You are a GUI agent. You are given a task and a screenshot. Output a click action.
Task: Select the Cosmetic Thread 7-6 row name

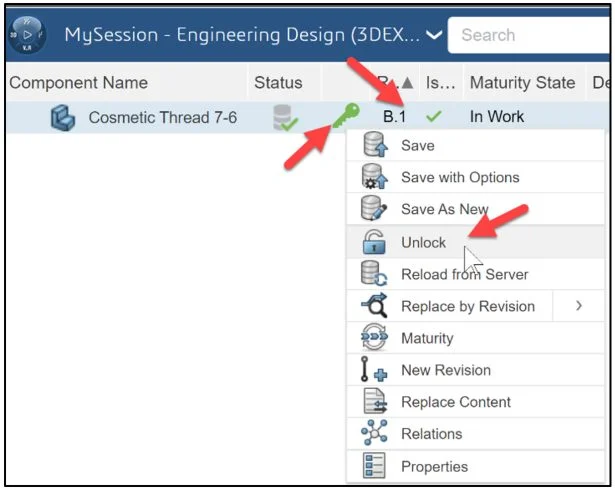[162, 117]
